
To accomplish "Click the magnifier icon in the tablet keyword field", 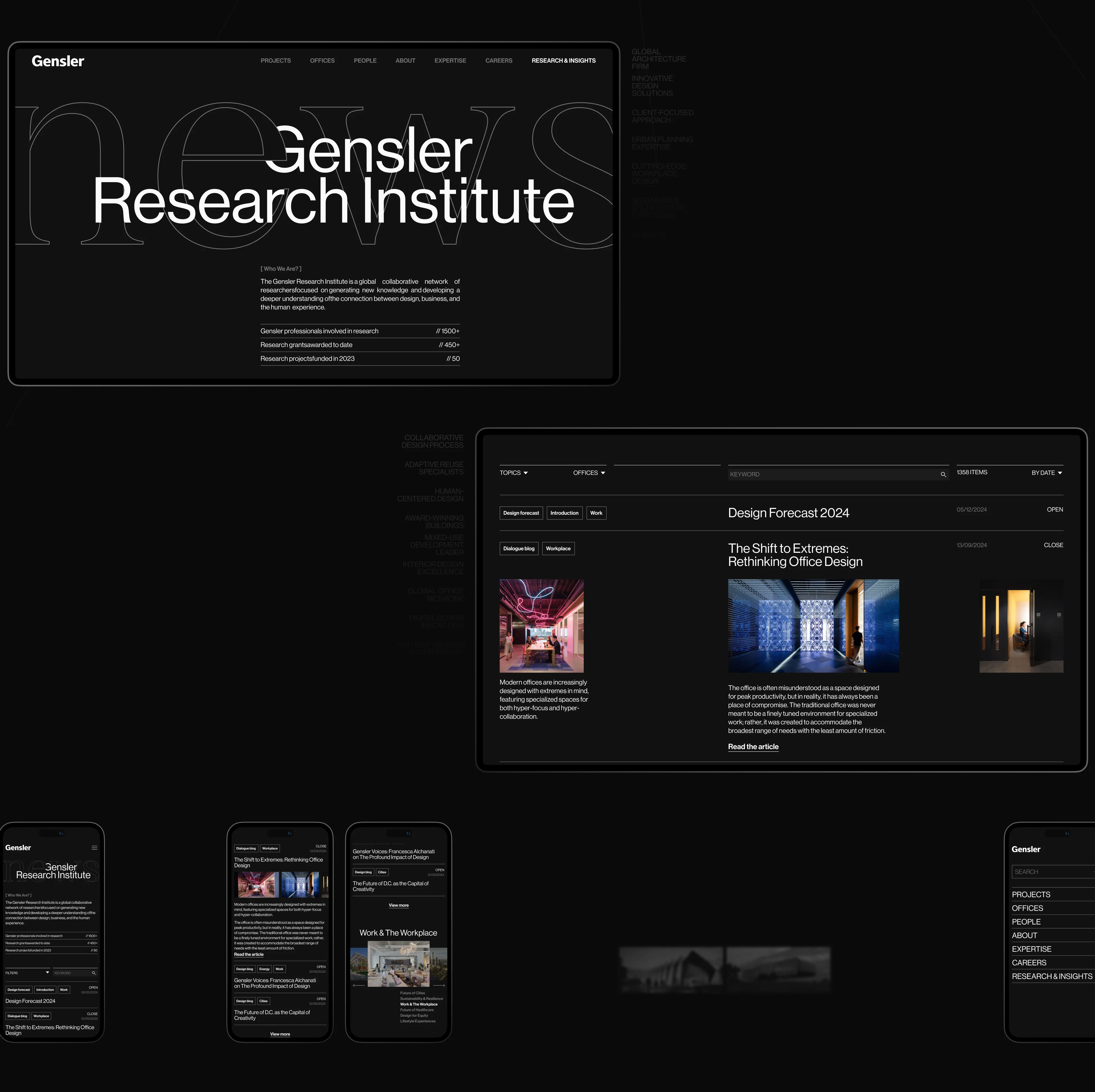I will tap(943, 475).
